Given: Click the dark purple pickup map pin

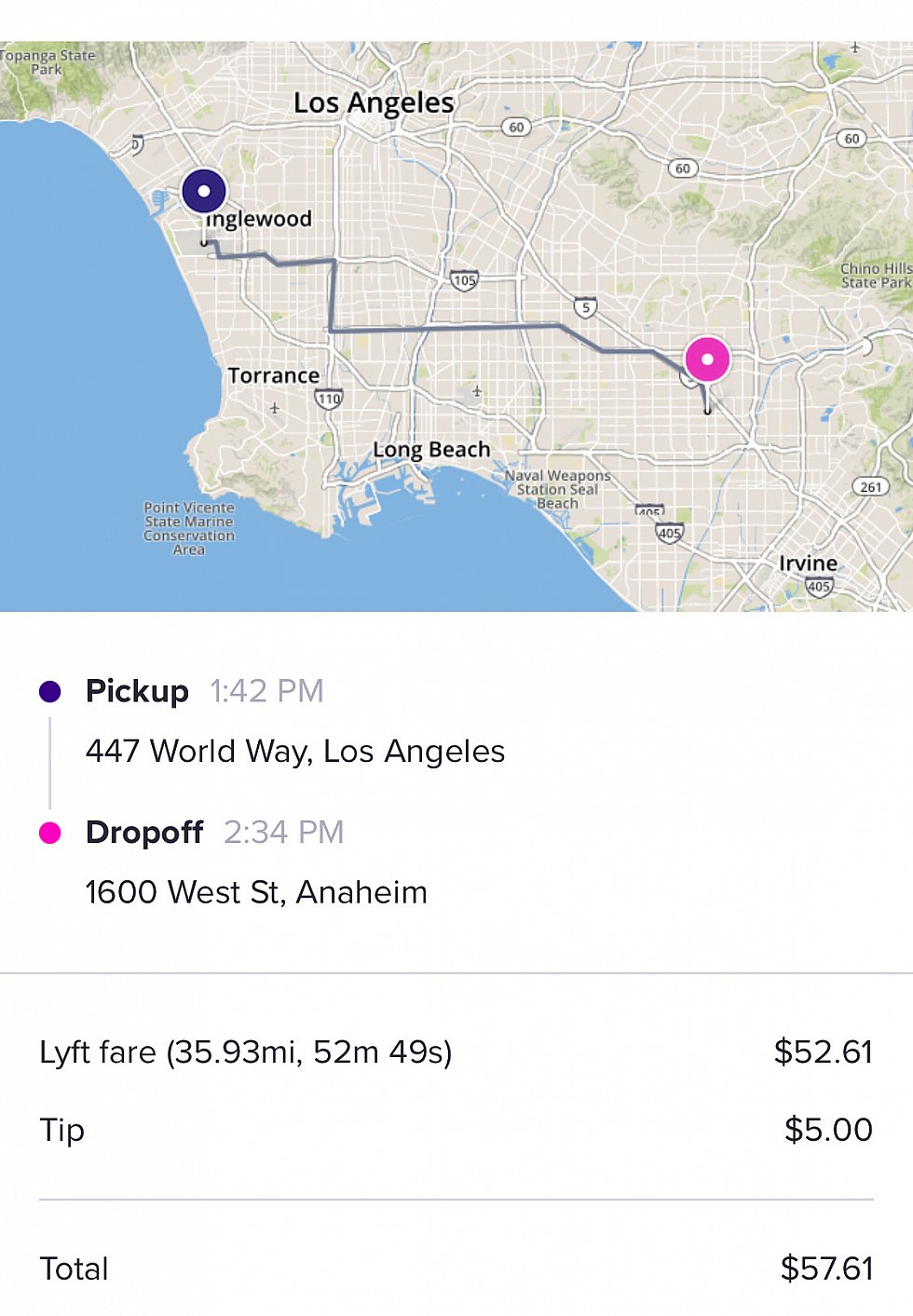Looking at the screenshot, I should 203,192.
